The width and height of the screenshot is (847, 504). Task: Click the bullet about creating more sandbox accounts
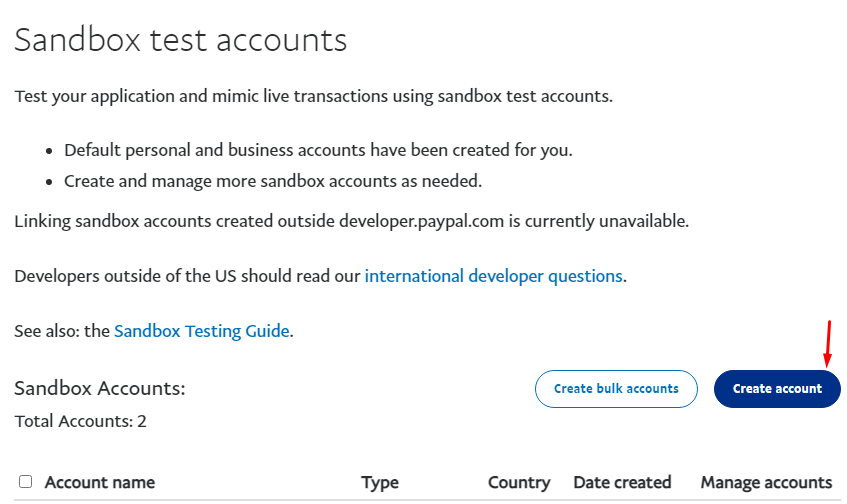[273, 181]
